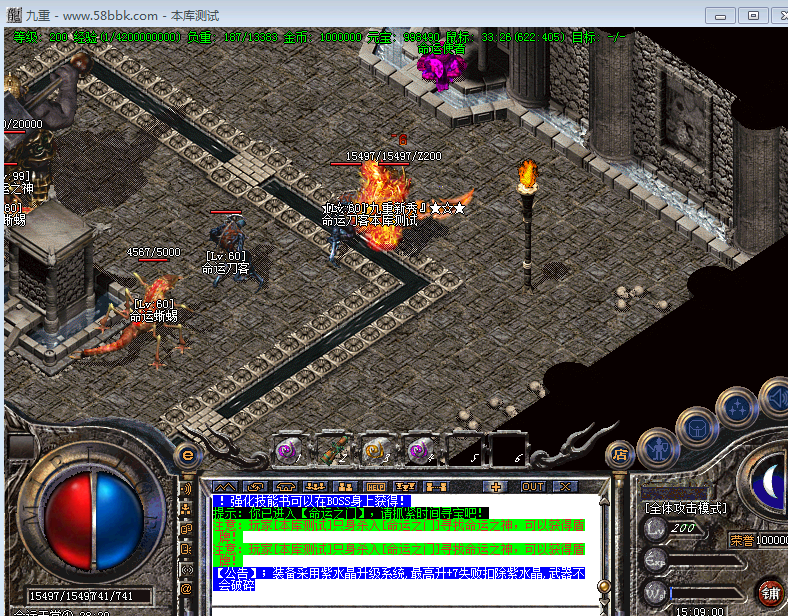This screenshot has height=616, width=788.
Task: Click the 金币 1000000 status text
Action: 323,37
